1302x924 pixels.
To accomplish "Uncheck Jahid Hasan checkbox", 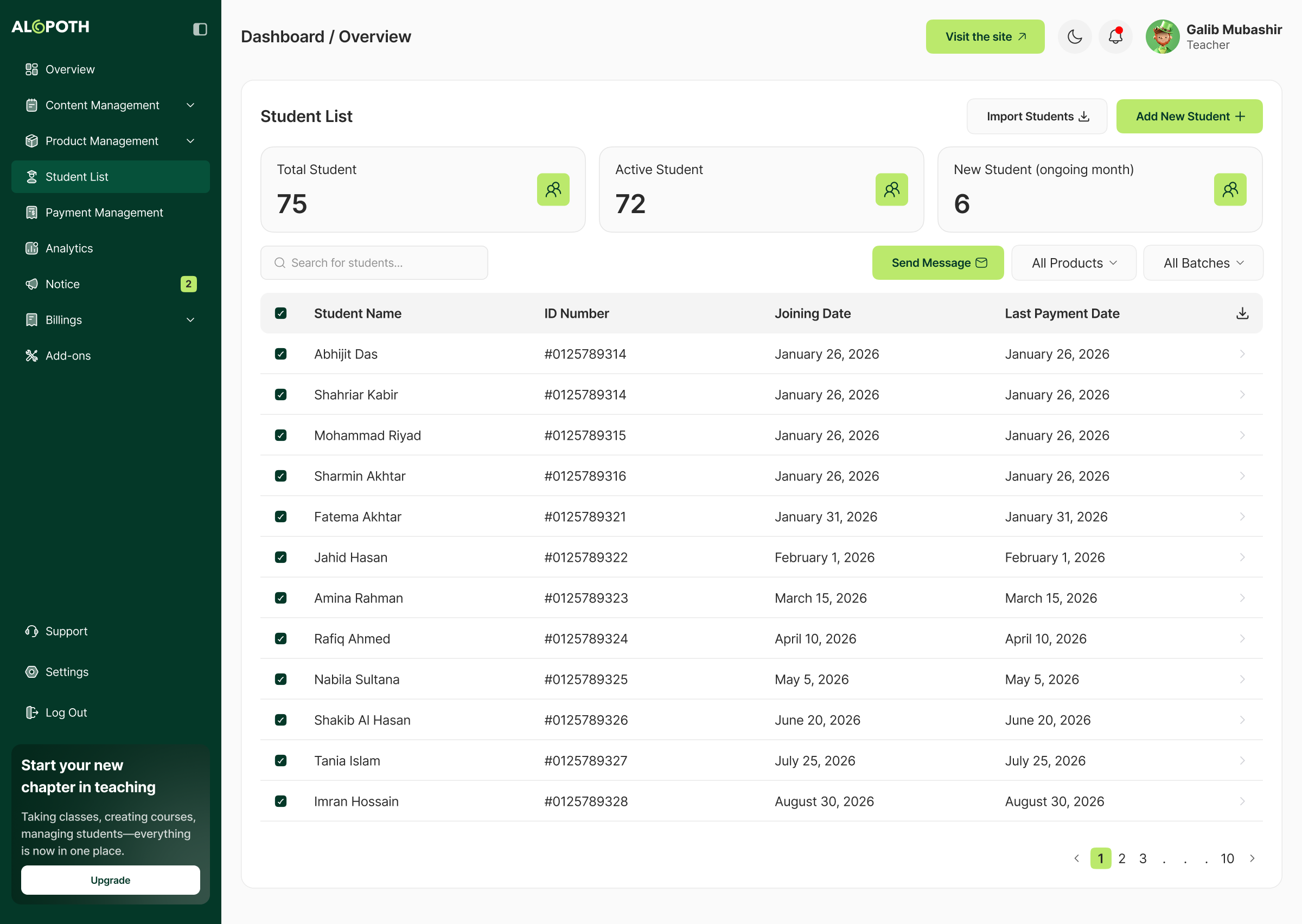I will (280, 557).
